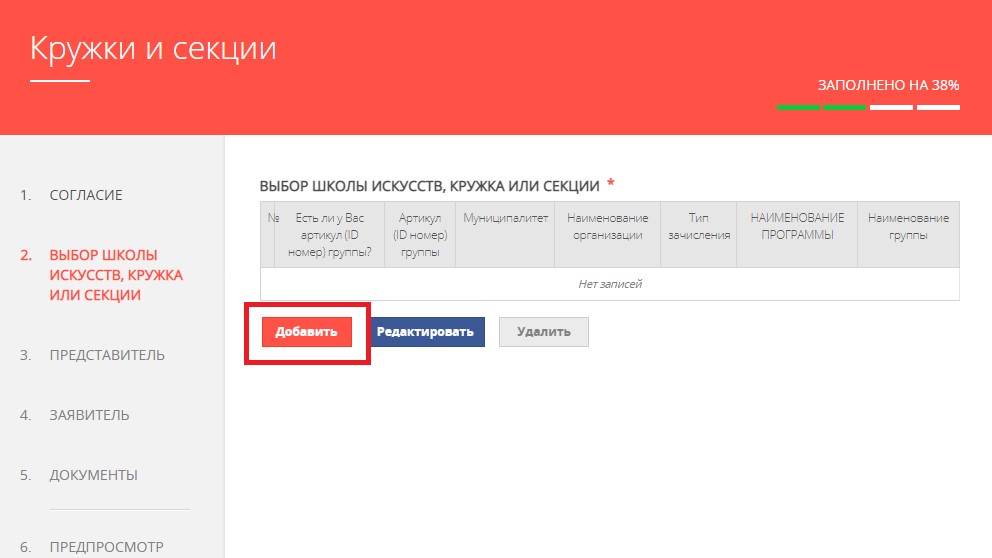
Task: Click the red Добавить button
Action: (x=307, y=332)
